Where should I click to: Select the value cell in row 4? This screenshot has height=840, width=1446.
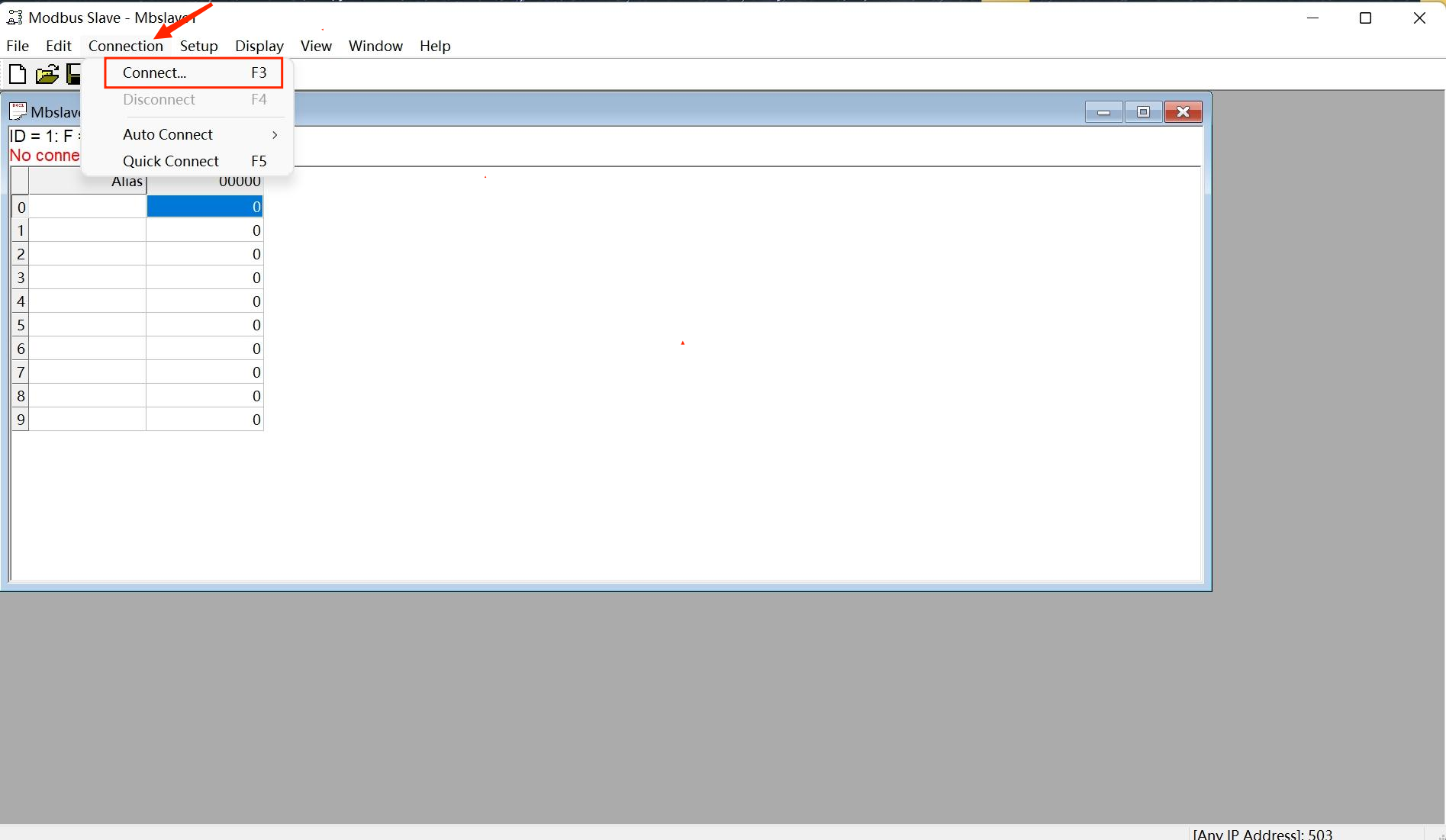(x=205, y=301)
